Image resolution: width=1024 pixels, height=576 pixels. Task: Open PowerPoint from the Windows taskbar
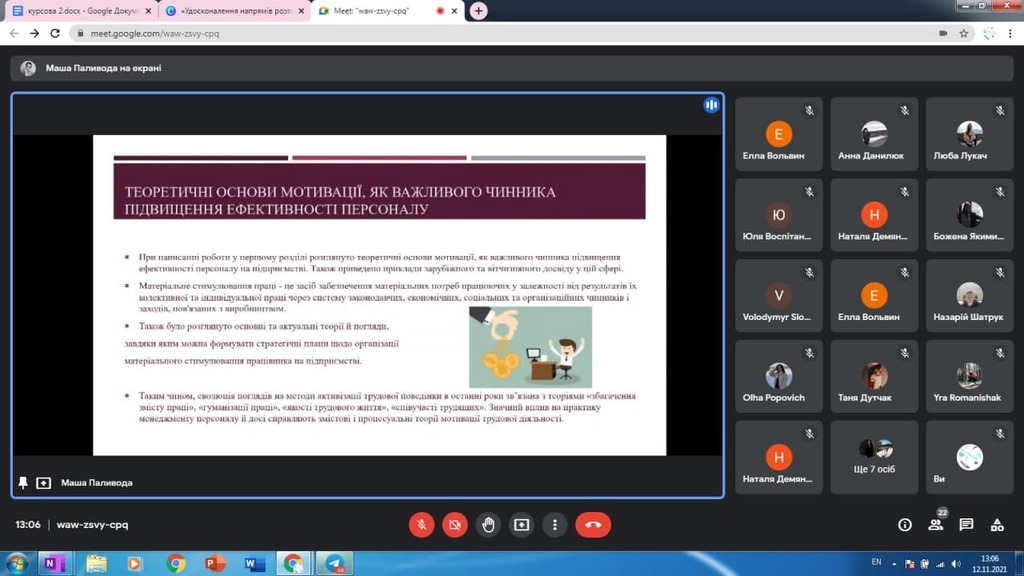click(215, 564)
